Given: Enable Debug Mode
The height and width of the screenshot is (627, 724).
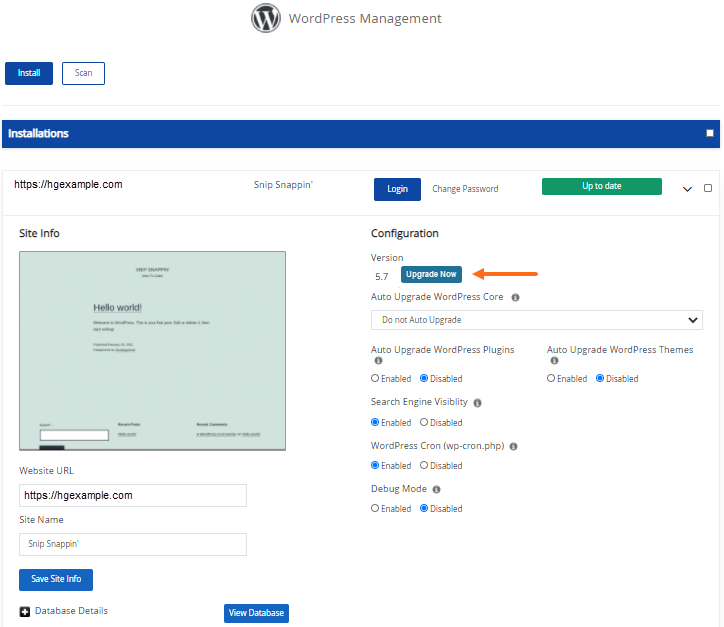Looking at the screenshot, I should coord(375,508).
